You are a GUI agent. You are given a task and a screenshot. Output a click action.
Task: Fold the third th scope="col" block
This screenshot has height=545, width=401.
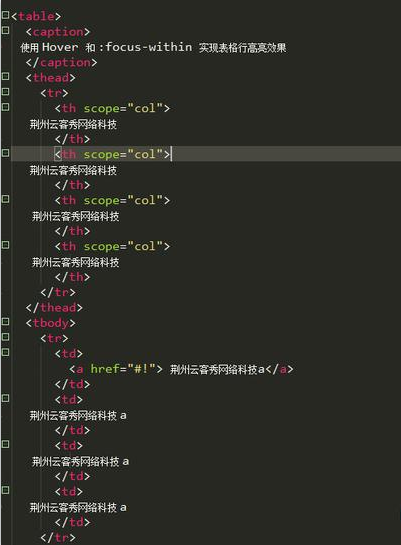coord(5,199)
